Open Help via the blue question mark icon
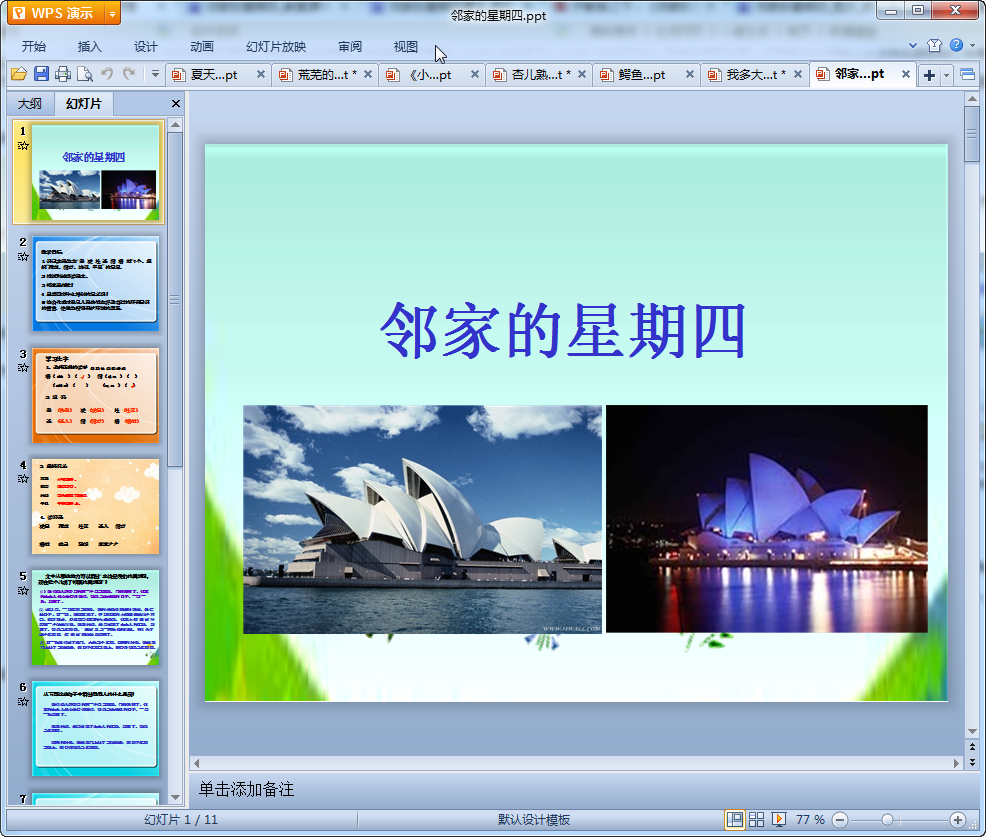 click(957, 45)
